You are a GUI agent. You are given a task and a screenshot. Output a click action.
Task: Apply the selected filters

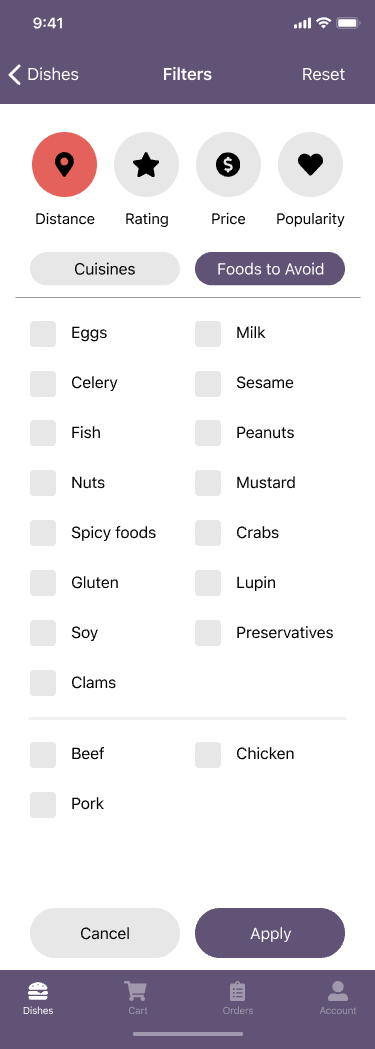[x=270, y=933]
